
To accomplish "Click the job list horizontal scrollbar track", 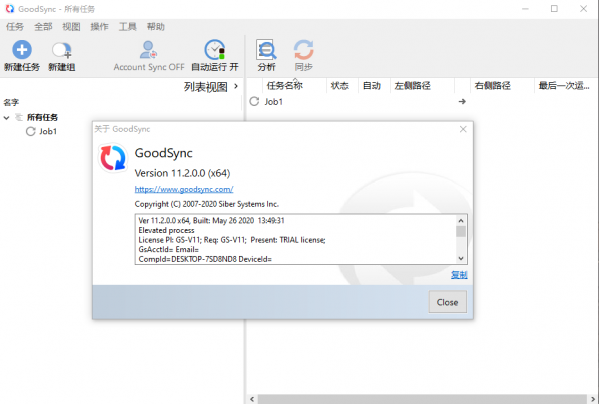I will click(x=422, y=399).
